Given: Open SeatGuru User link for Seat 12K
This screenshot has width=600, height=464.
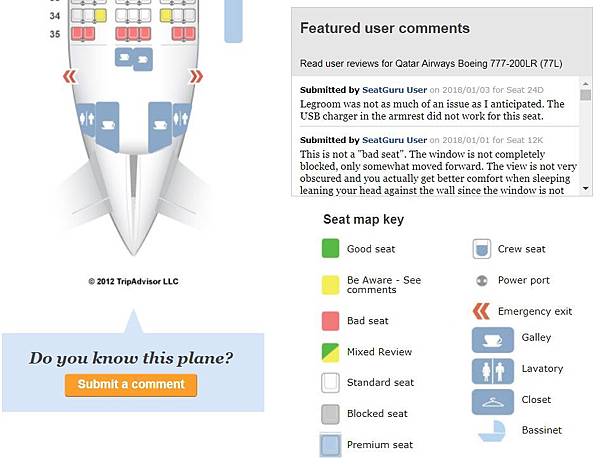Looking at the screenshot, I should coord(395,140).
